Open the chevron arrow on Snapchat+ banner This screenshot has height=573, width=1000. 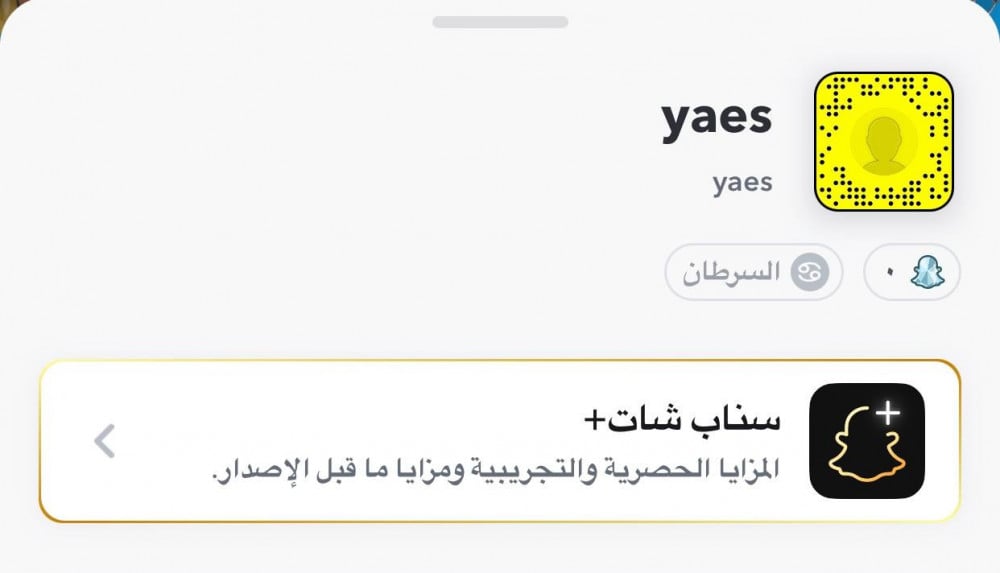tap(105, 441)
